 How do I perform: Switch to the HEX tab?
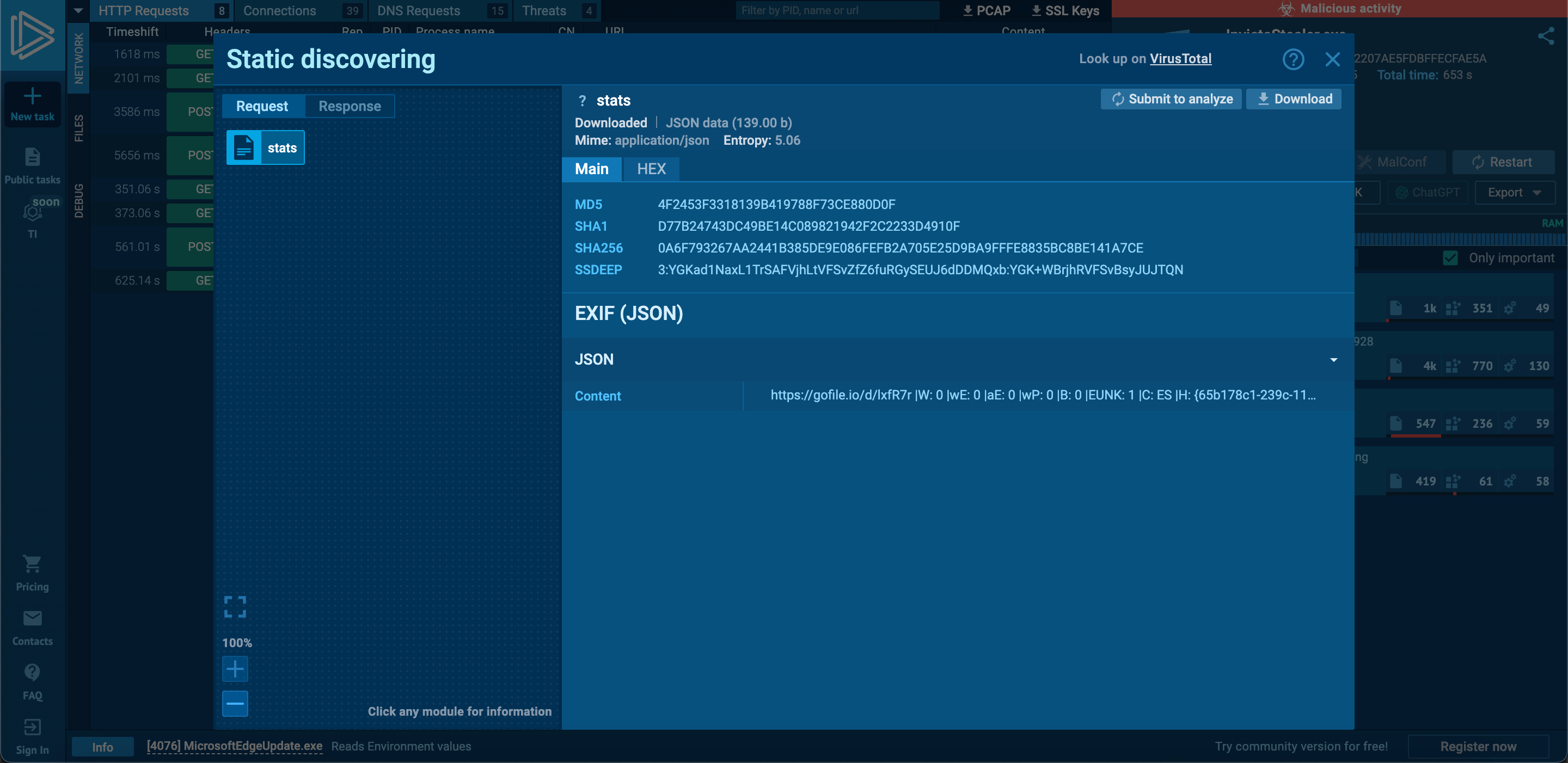coord(651,169)
